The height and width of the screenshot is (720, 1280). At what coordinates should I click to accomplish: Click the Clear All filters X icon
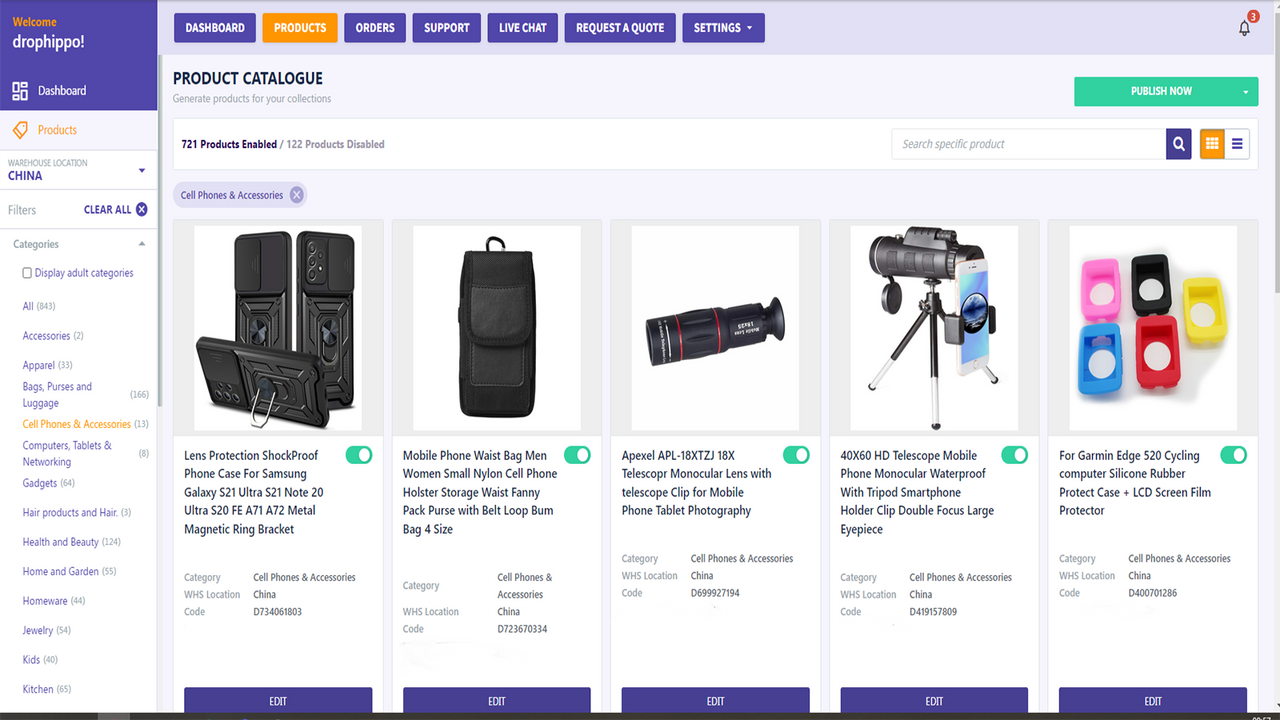[x=141, y=209]
